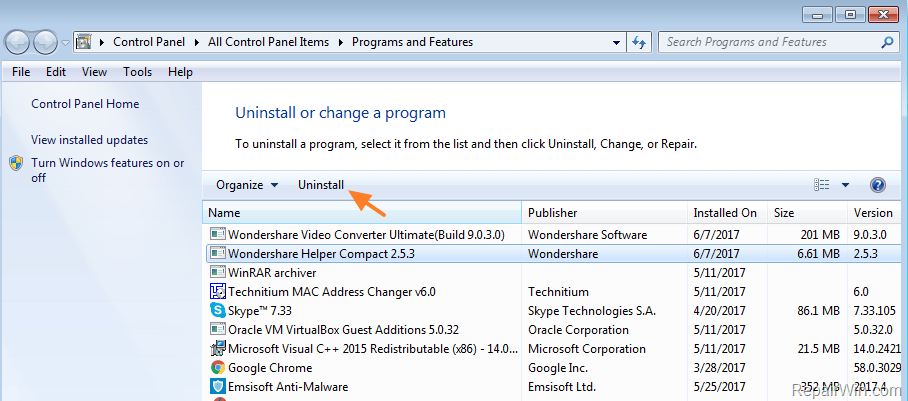Select Emsisoft Anti-Malware entry

[x=556, y=387]
